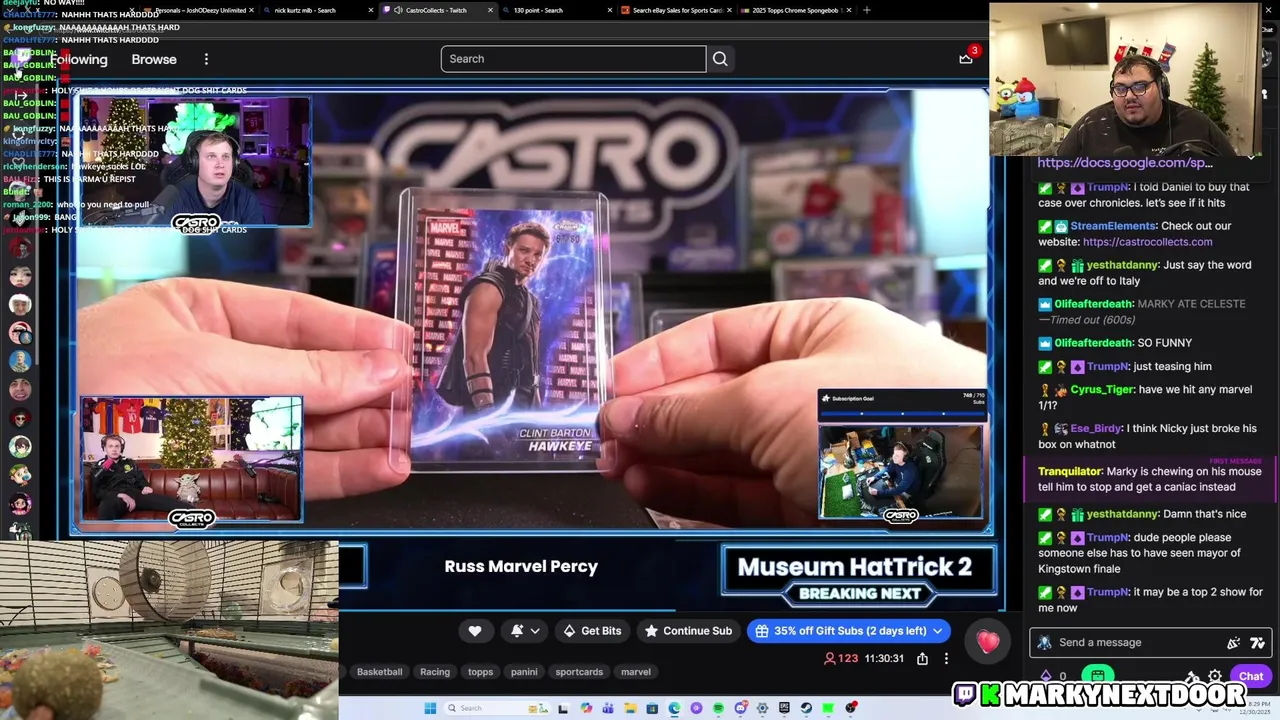
Task: Open the Twitch search magnifier button
Action: (x=720, y=59)
